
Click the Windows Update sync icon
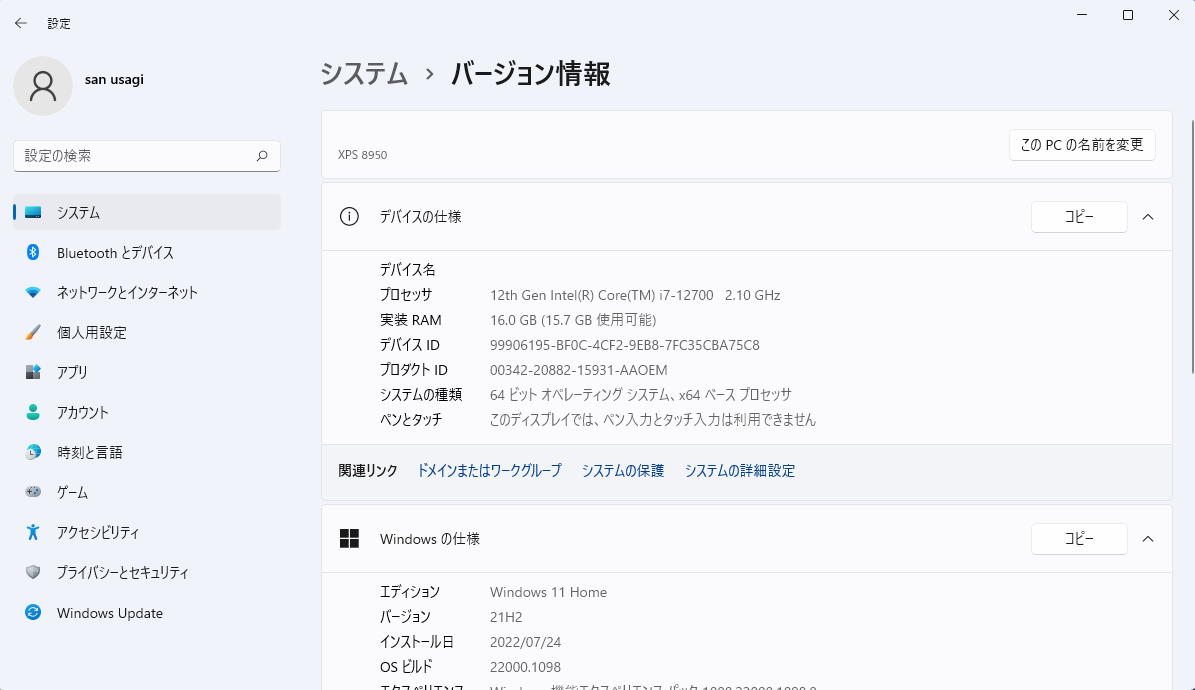pos(33,612)
